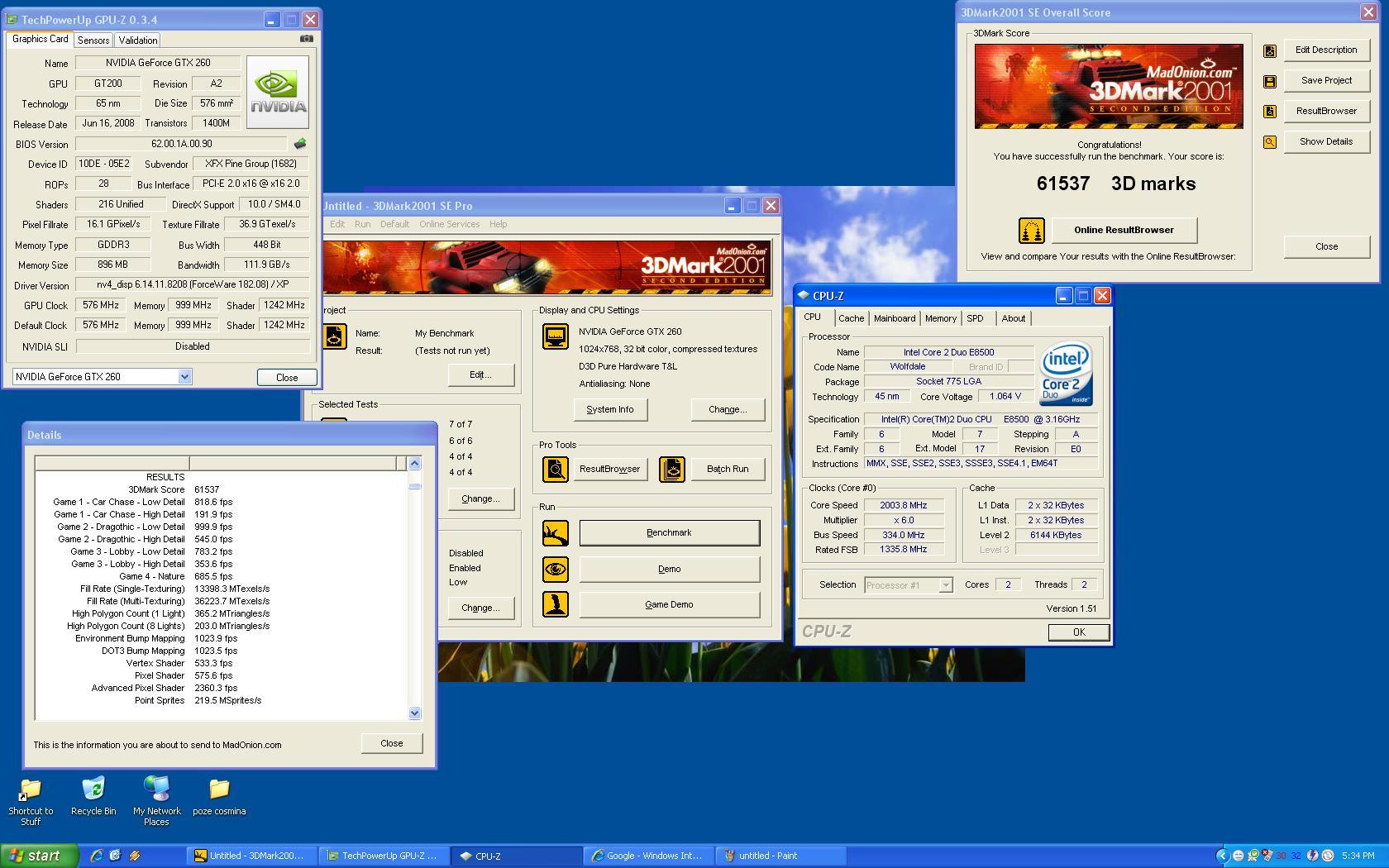Click the Edit... project button

point(480,375)
